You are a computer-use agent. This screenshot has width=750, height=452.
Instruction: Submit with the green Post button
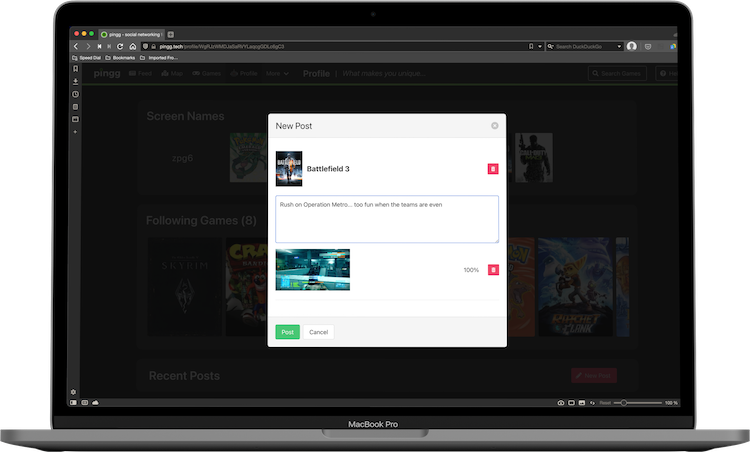coord(287,332)
